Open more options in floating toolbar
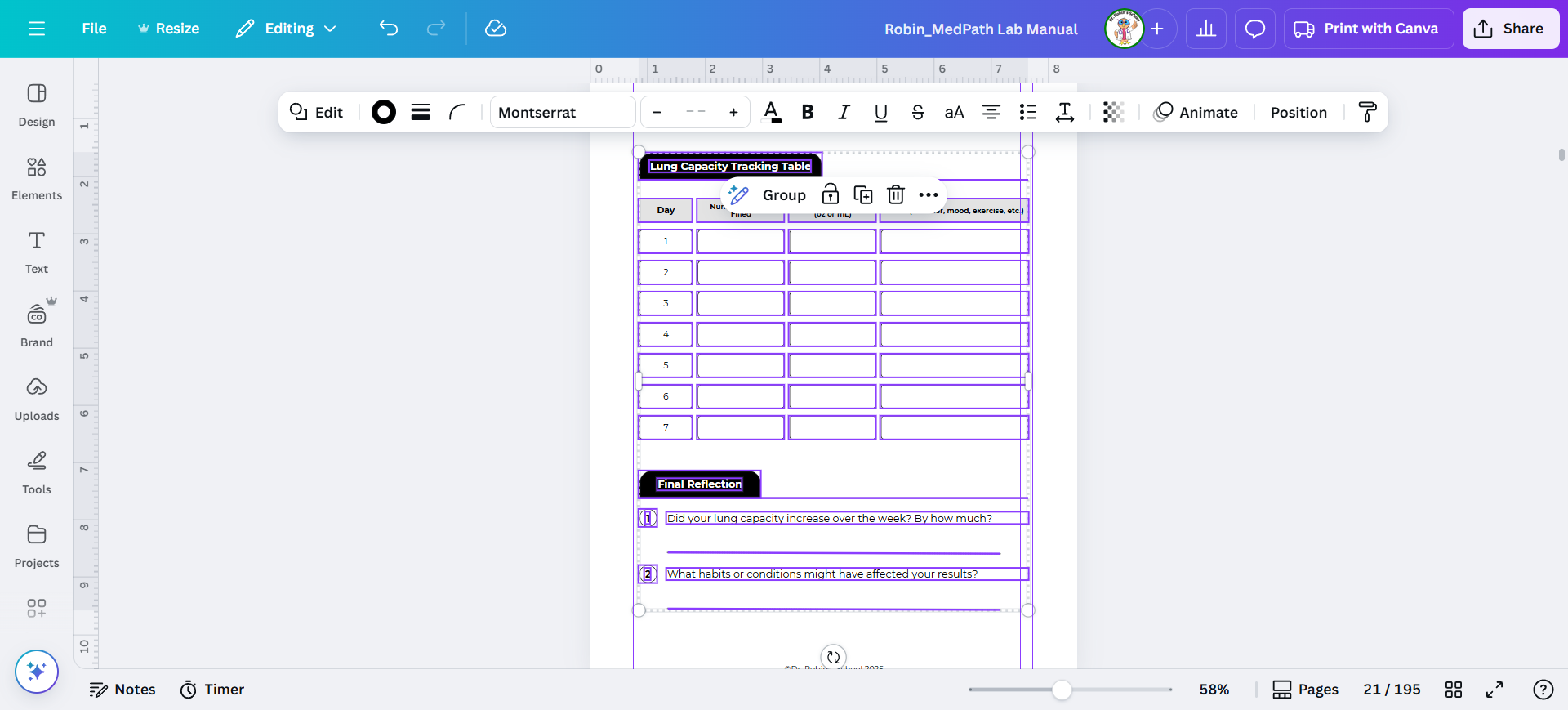 pyautogui.click(x=929, y=194)
